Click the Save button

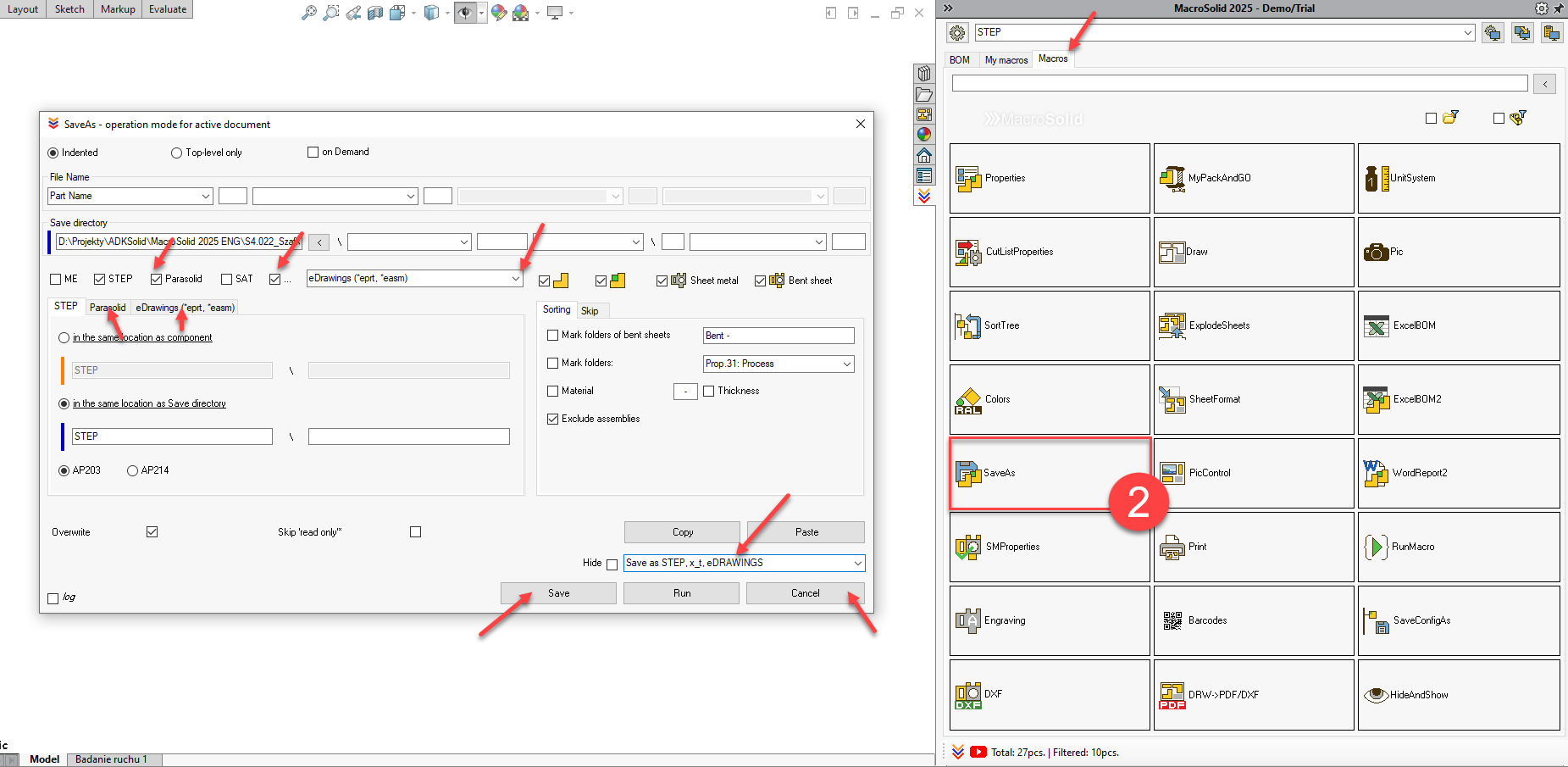tap(558, 593)
